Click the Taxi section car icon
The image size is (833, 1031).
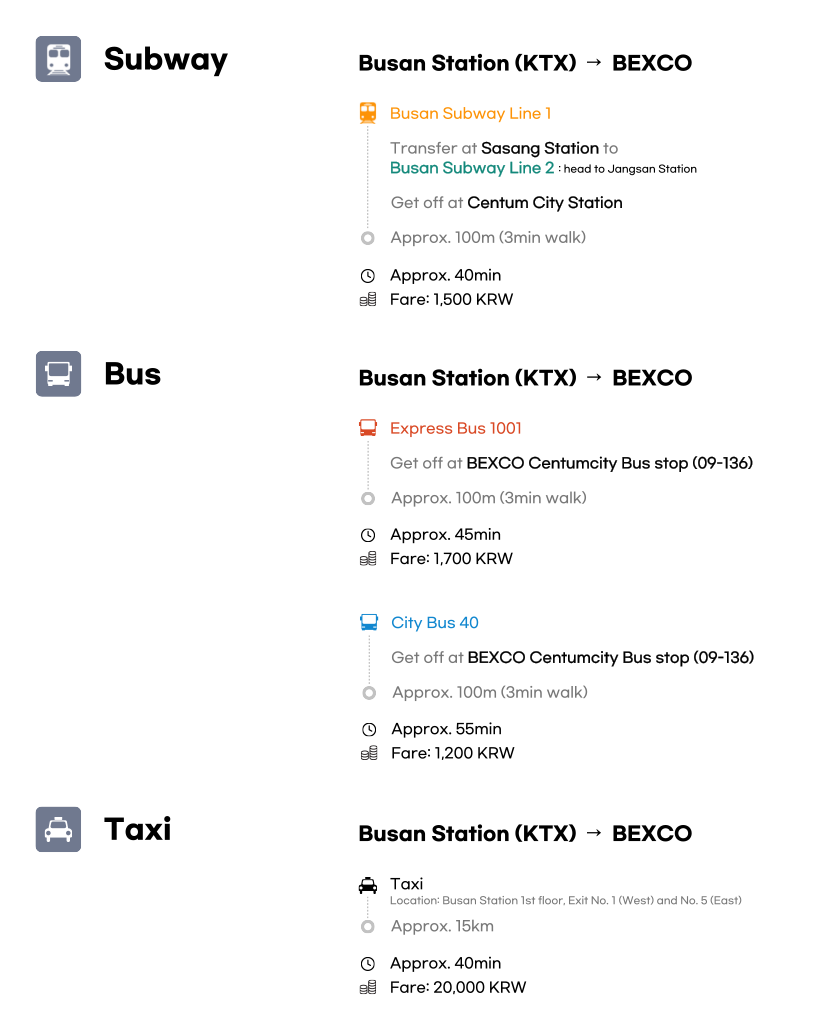(x=58, y=829)
